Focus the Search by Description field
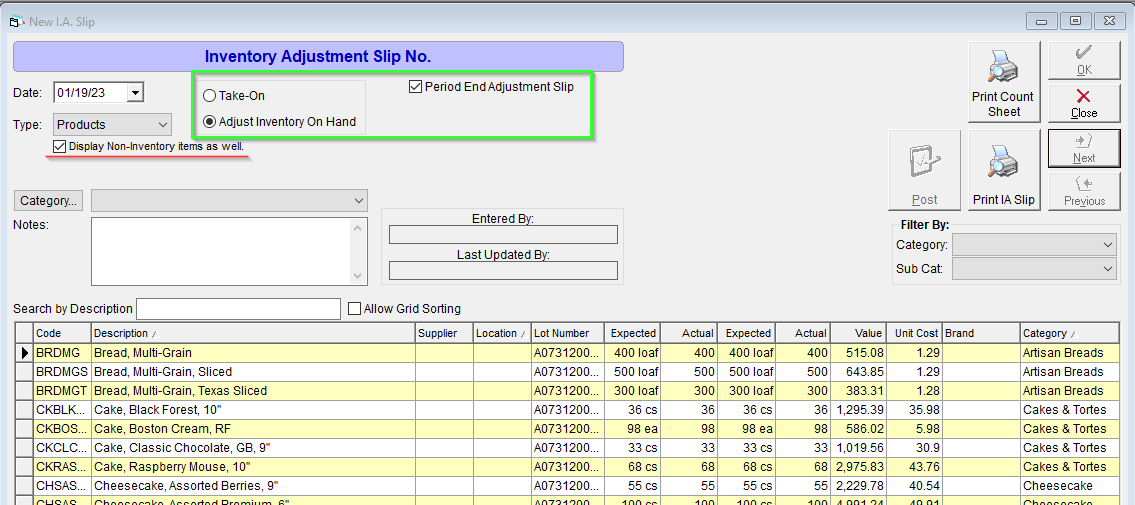Screen dimensions: 1135x505 coord(238,309)
